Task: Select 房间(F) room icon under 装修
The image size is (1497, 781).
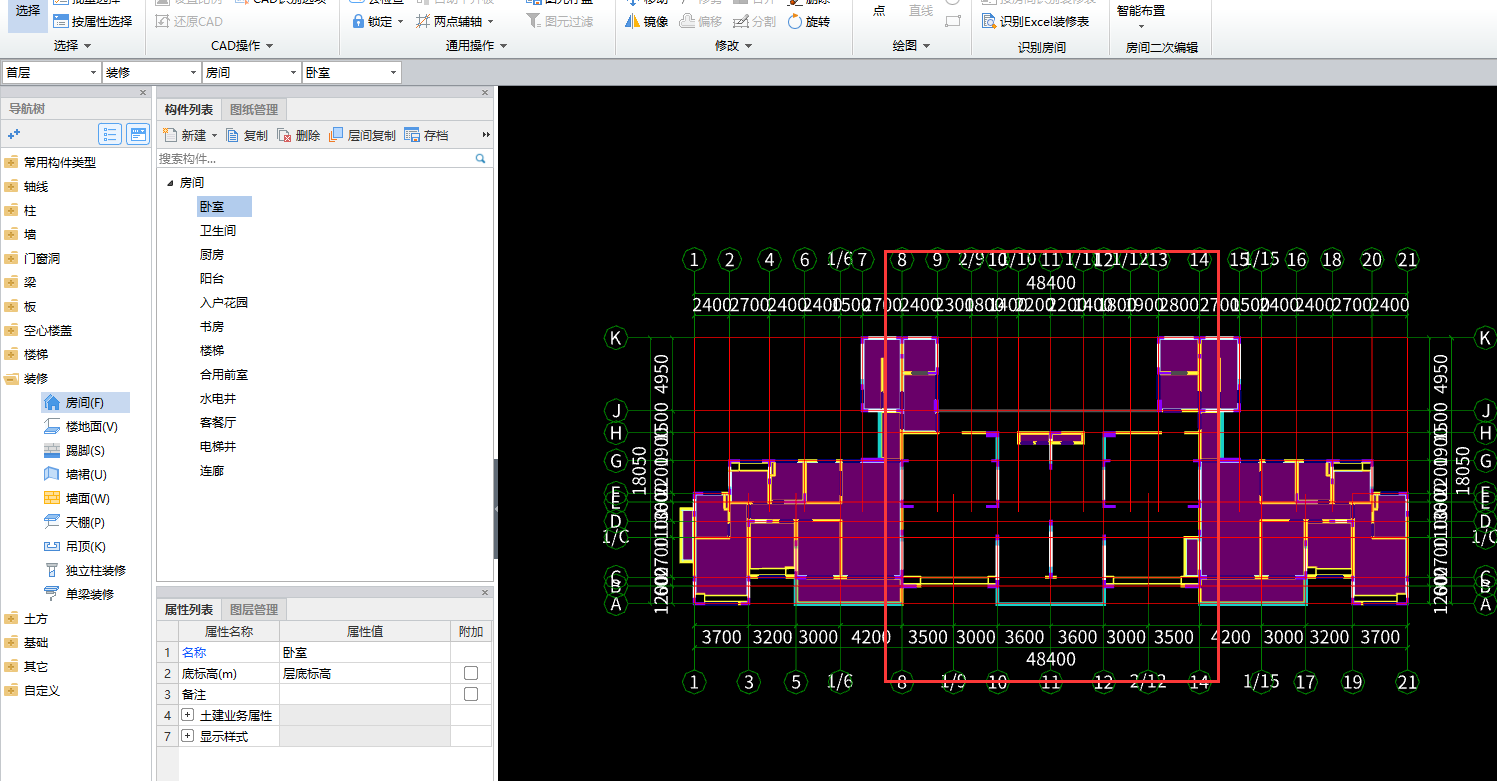Action: click(52, 402)
